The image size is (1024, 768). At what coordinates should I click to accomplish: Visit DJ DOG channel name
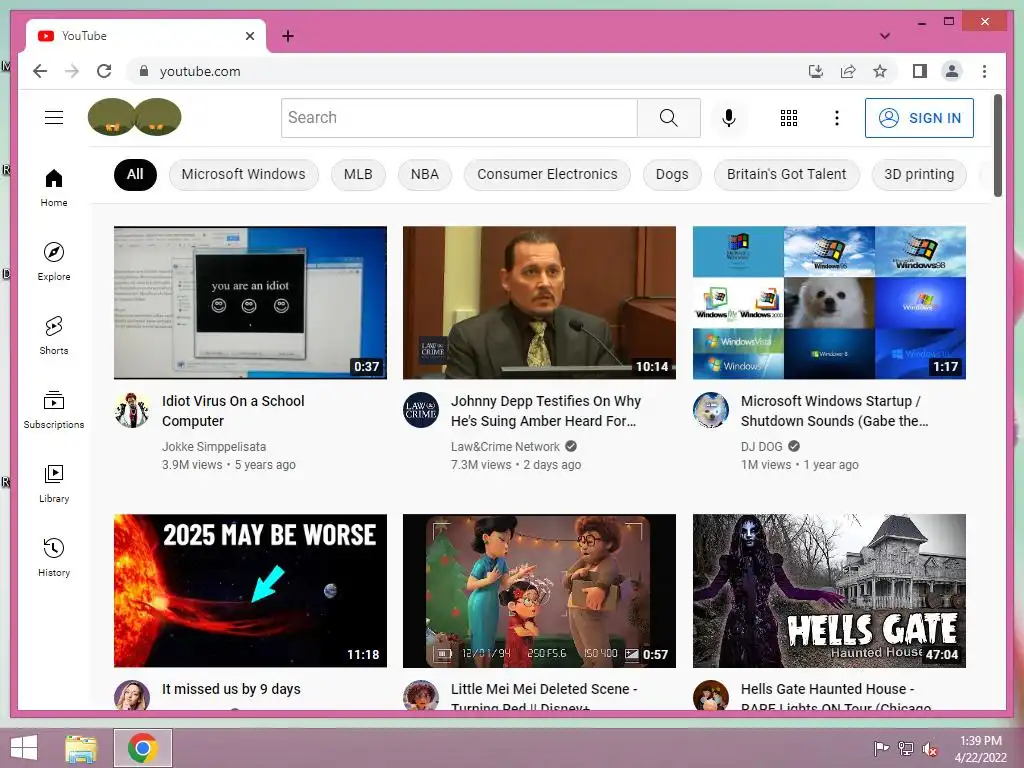click(x=761, y=447)
